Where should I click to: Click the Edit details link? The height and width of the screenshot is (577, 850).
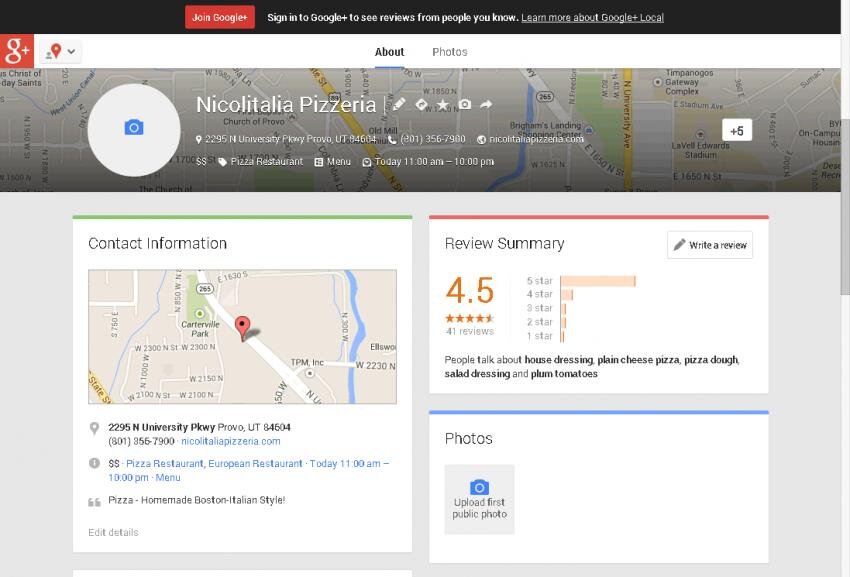tap(113, 533)
